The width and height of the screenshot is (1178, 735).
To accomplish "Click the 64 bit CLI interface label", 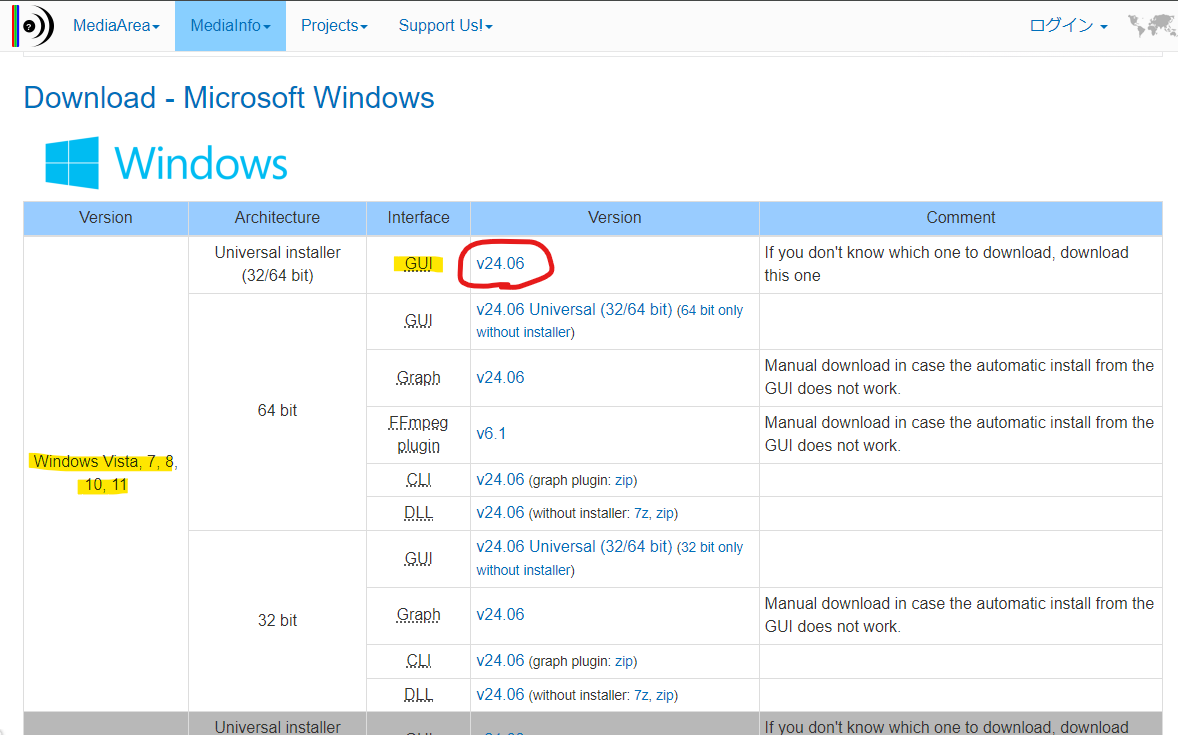I will click(418, 479).
